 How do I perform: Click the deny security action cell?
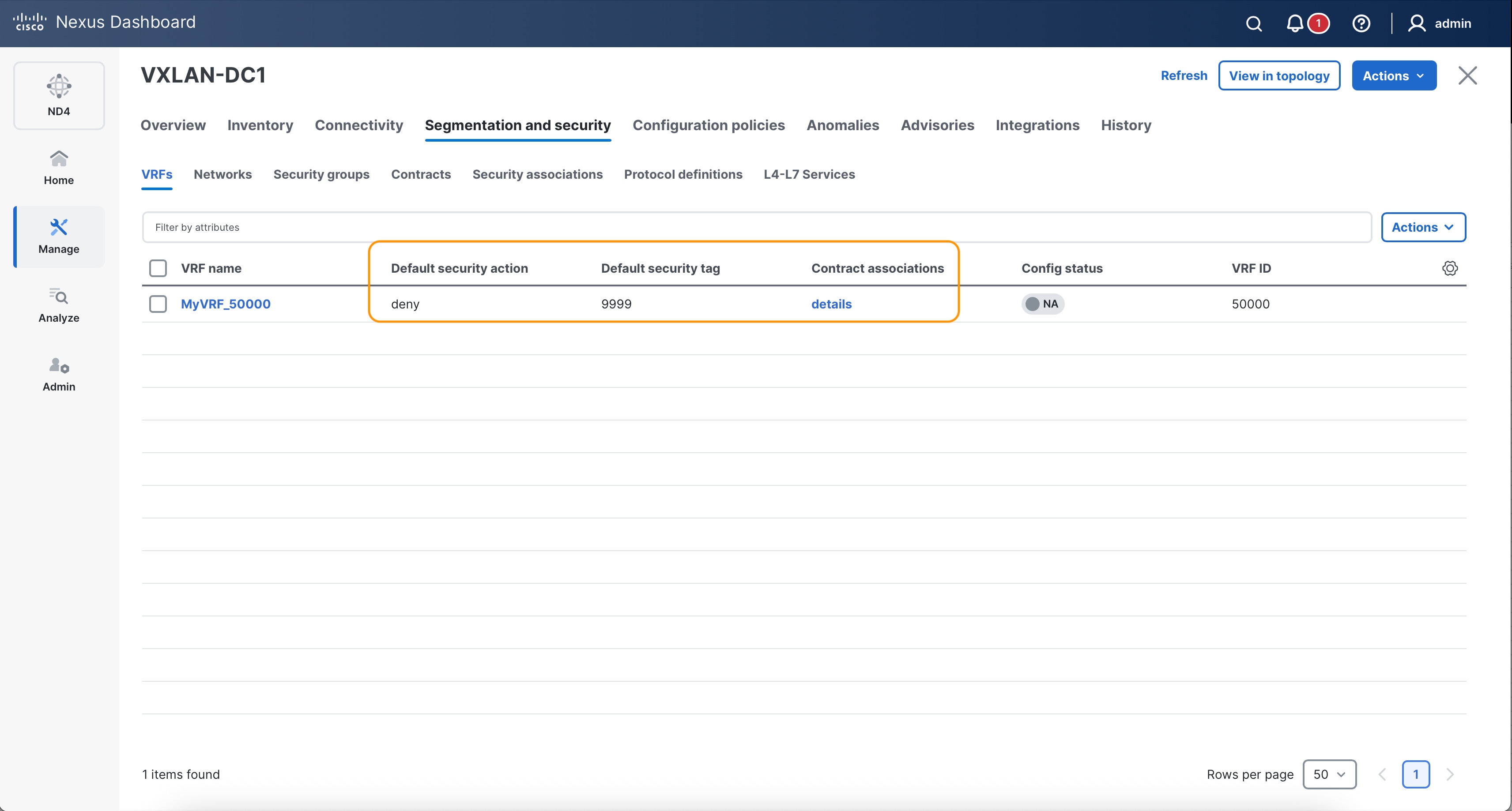click(x=405, y=304)
